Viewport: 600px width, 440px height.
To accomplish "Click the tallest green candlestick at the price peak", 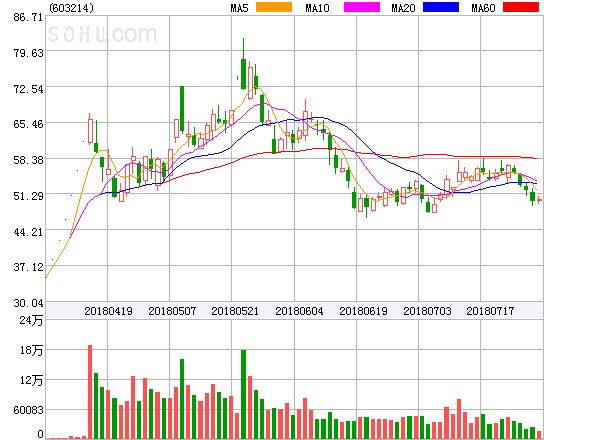I will (243, 64).
